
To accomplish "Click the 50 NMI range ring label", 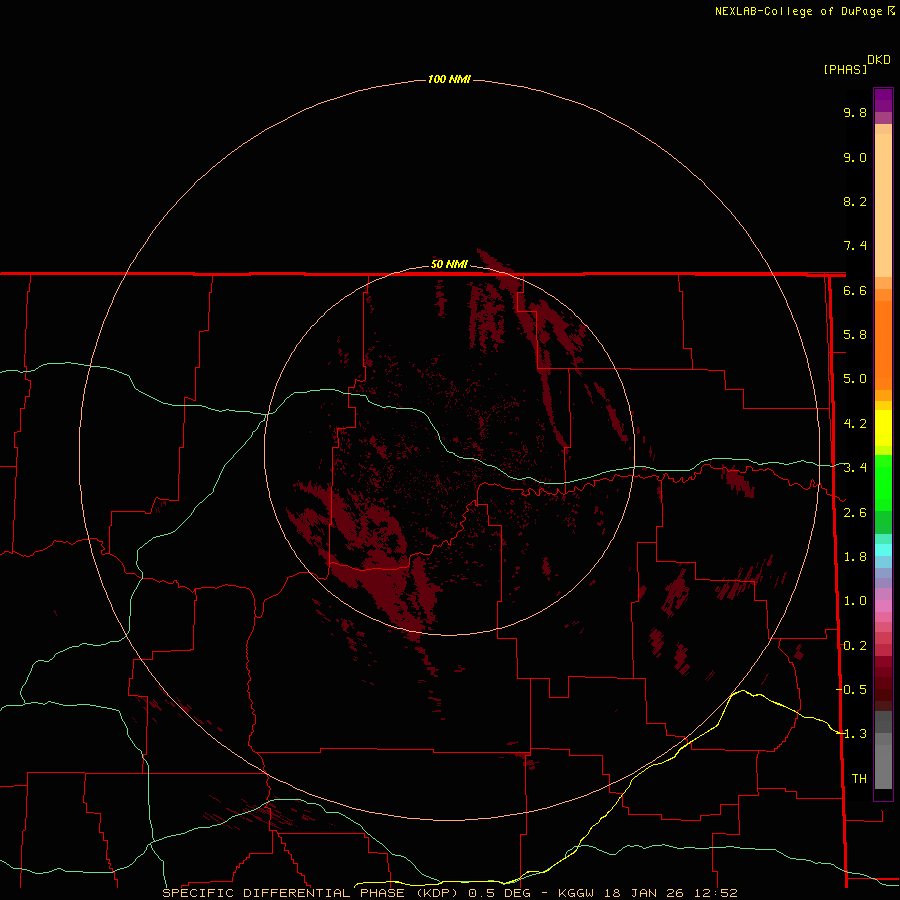I will pos(449,264).
